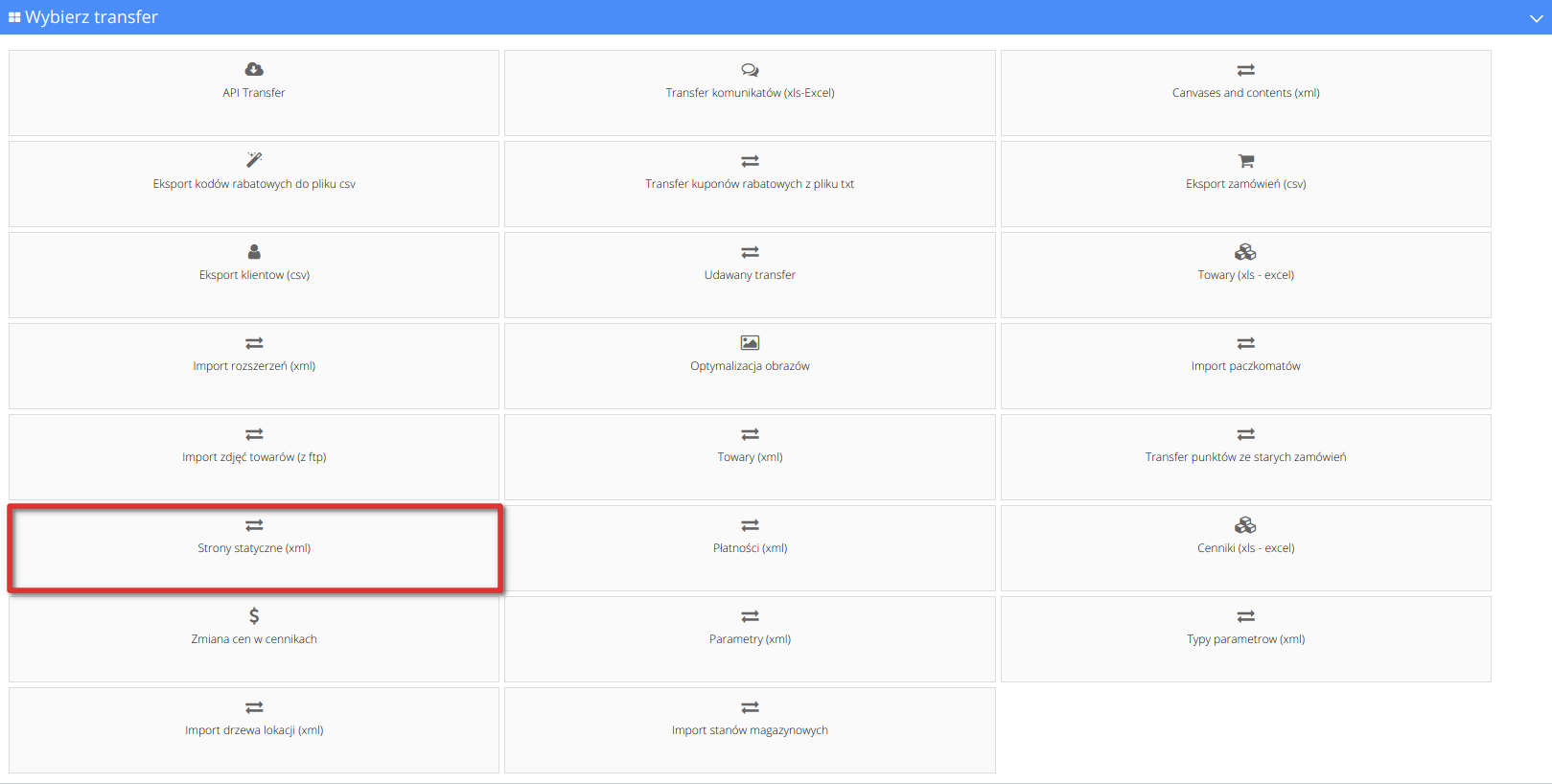Click the picture icon for Optymalizacja obrazów
This screenshot has height=784, width=1552.
coord(750,342)
